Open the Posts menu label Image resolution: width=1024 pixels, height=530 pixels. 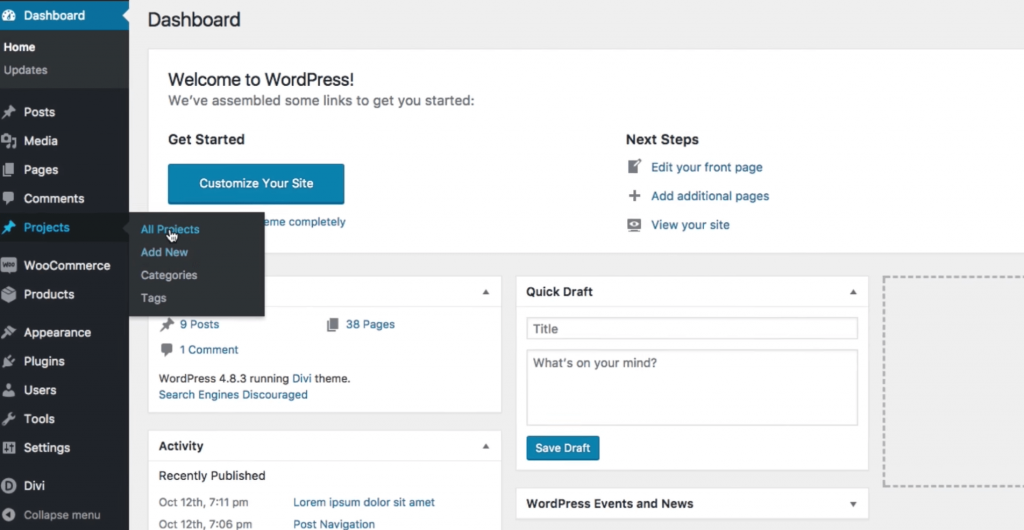[39, 112]
